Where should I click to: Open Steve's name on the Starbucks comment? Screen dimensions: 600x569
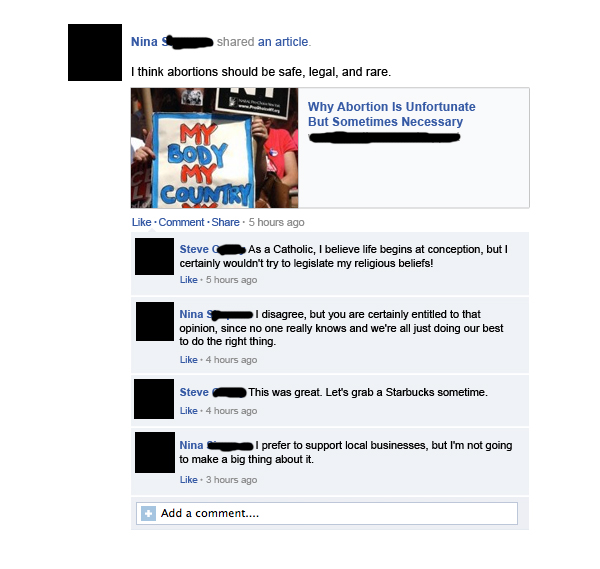213,392
